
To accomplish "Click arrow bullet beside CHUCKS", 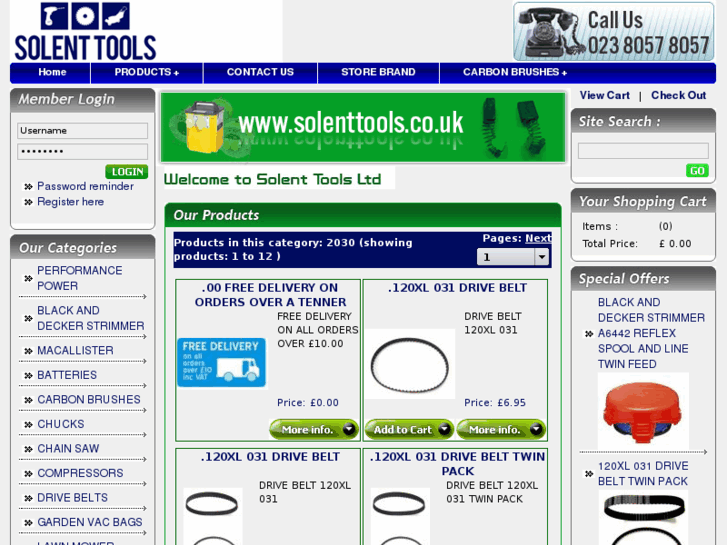I will pyautogui.click(x=28, y=424).
